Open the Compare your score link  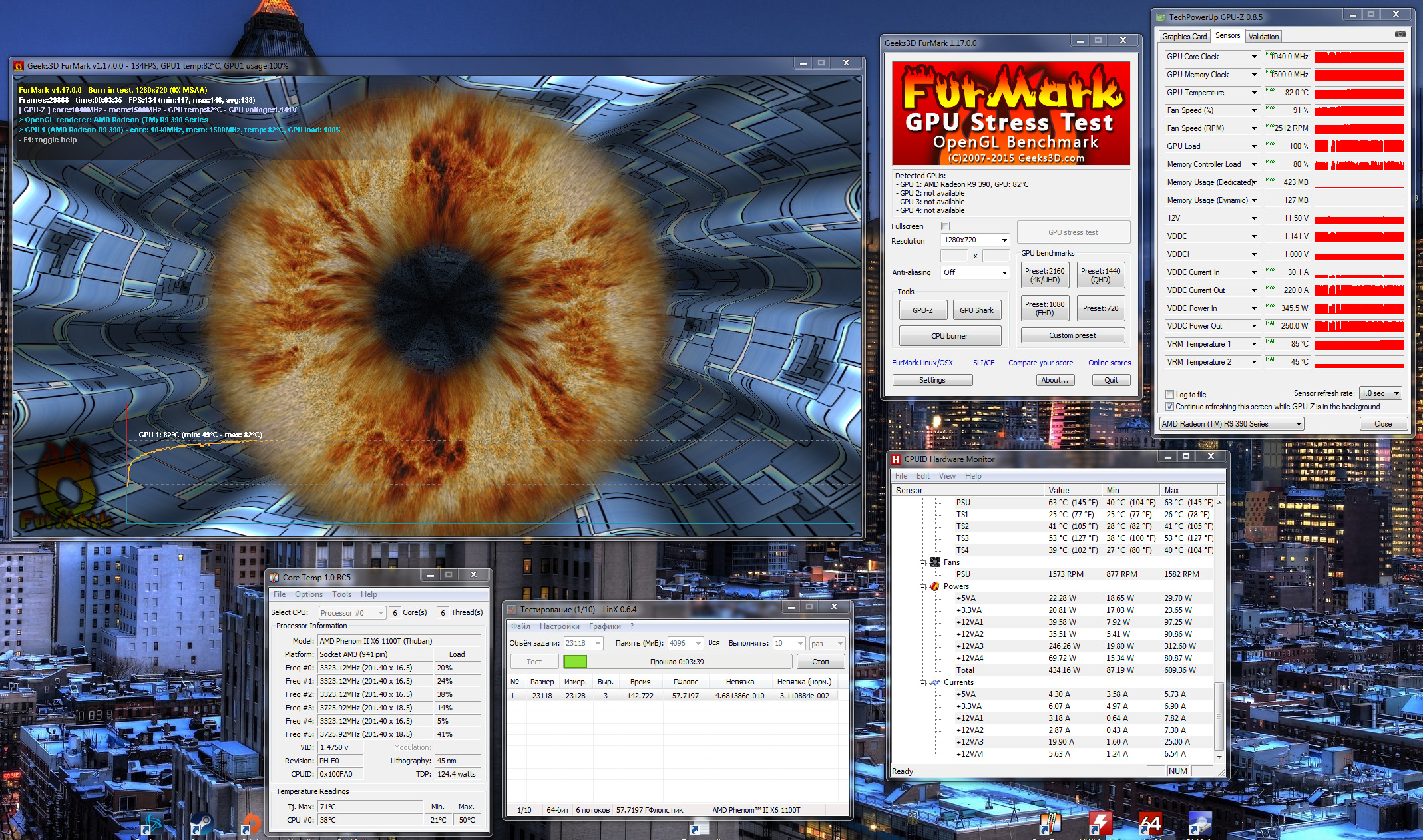(x=1040, y=363)
